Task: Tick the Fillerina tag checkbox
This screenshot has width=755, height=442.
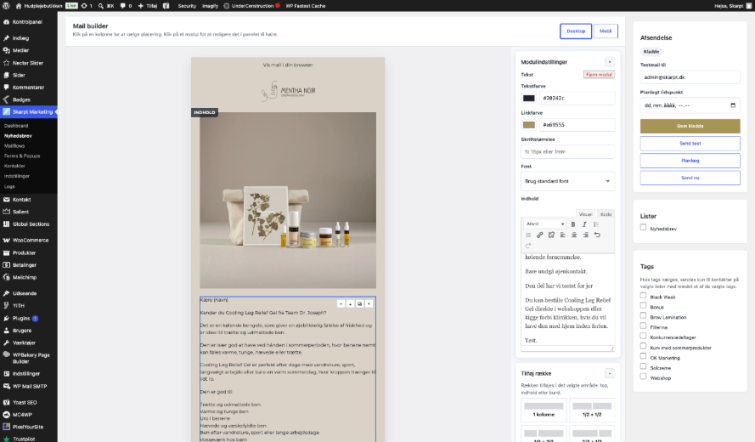Action: 643,325
